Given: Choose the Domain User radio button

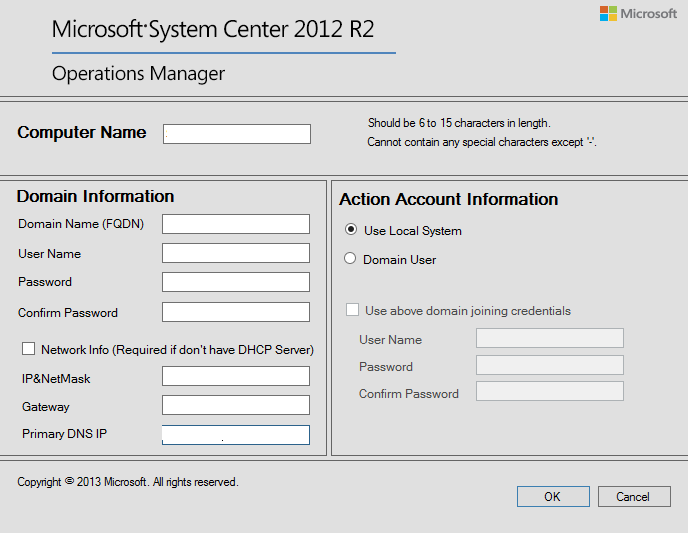Looking at the screenshot, I should (x=350, y=259).
